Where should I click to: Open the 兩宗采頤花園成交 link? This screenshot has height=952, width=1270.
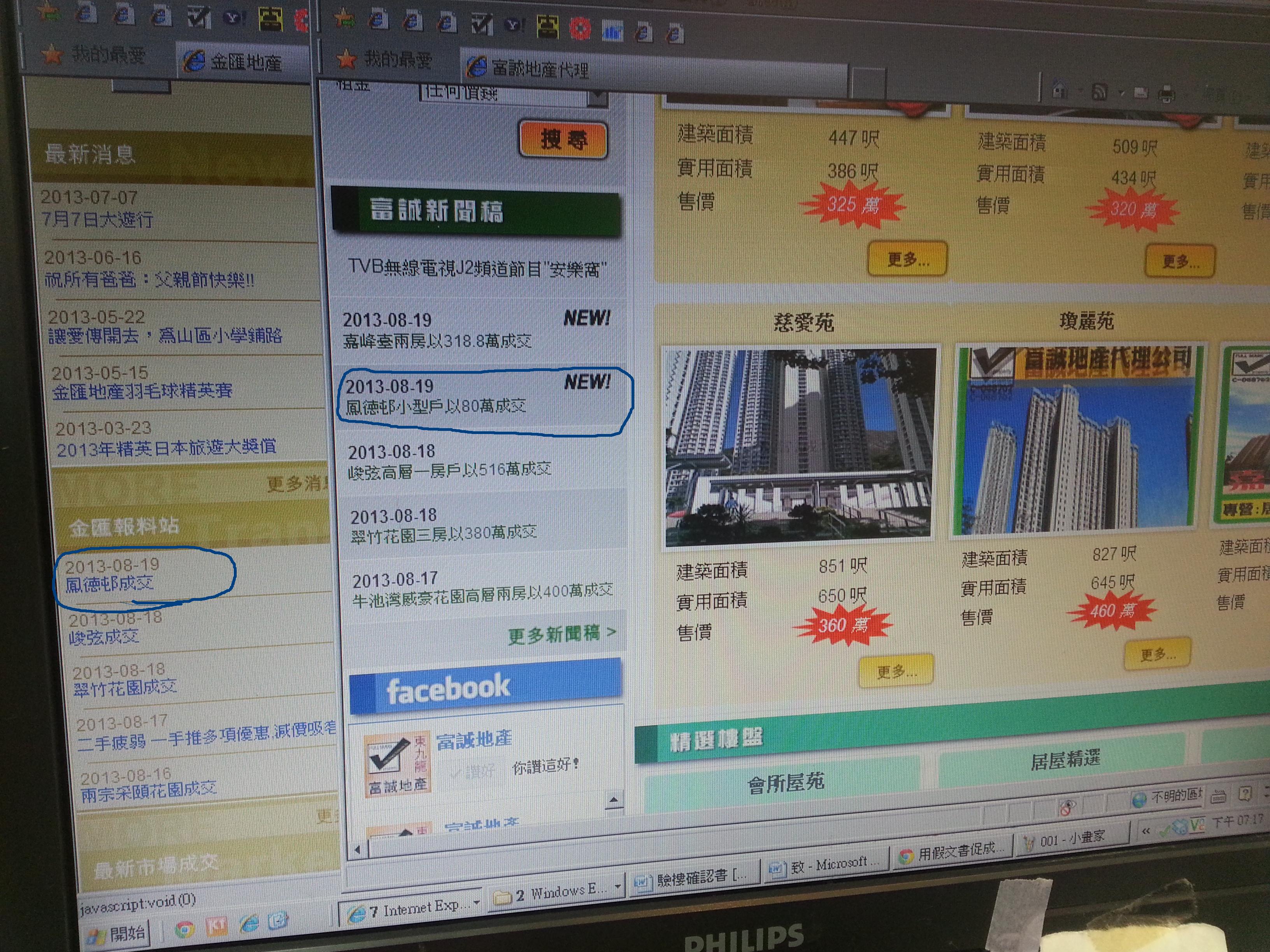[149, 792]
